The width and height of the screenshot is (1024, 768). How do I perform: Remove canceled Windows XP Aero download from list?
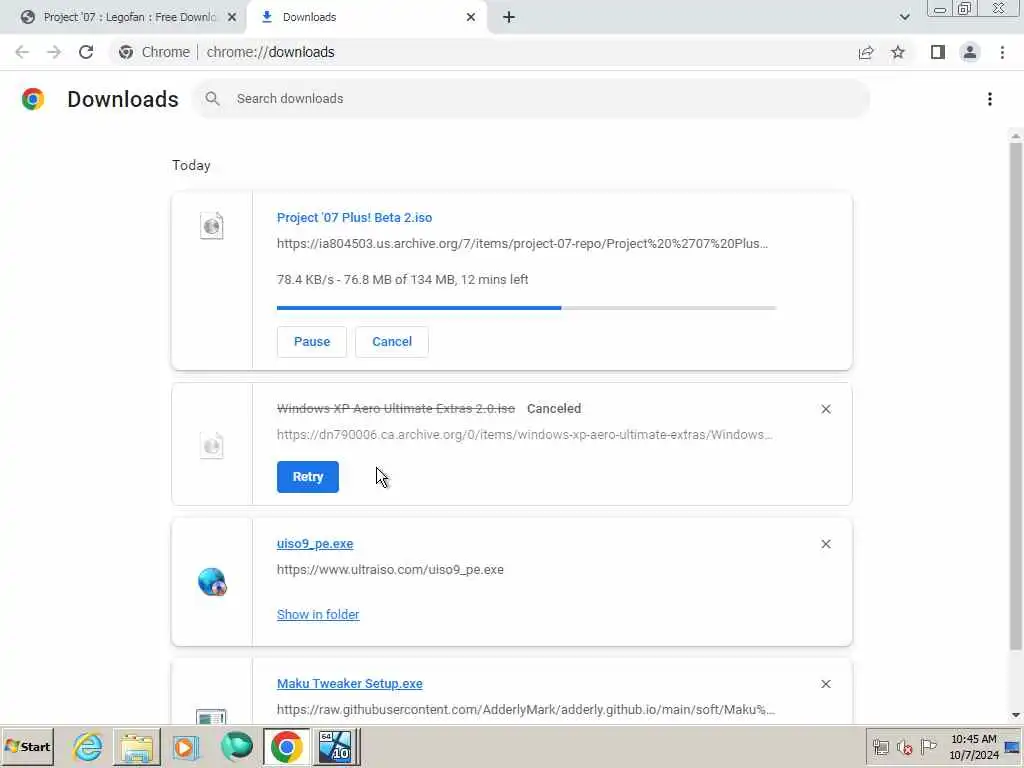pos(825,409)
